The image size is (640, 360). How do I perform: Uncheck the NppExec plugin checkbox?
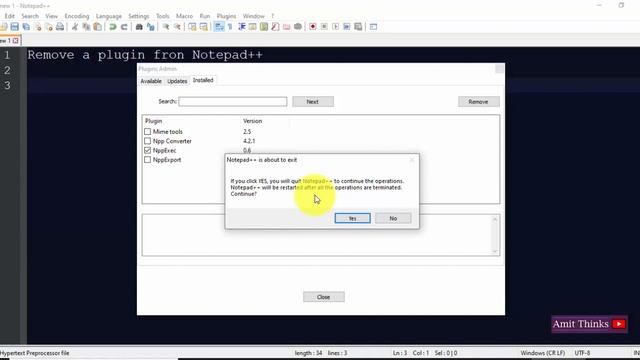[x=147, y=150]
